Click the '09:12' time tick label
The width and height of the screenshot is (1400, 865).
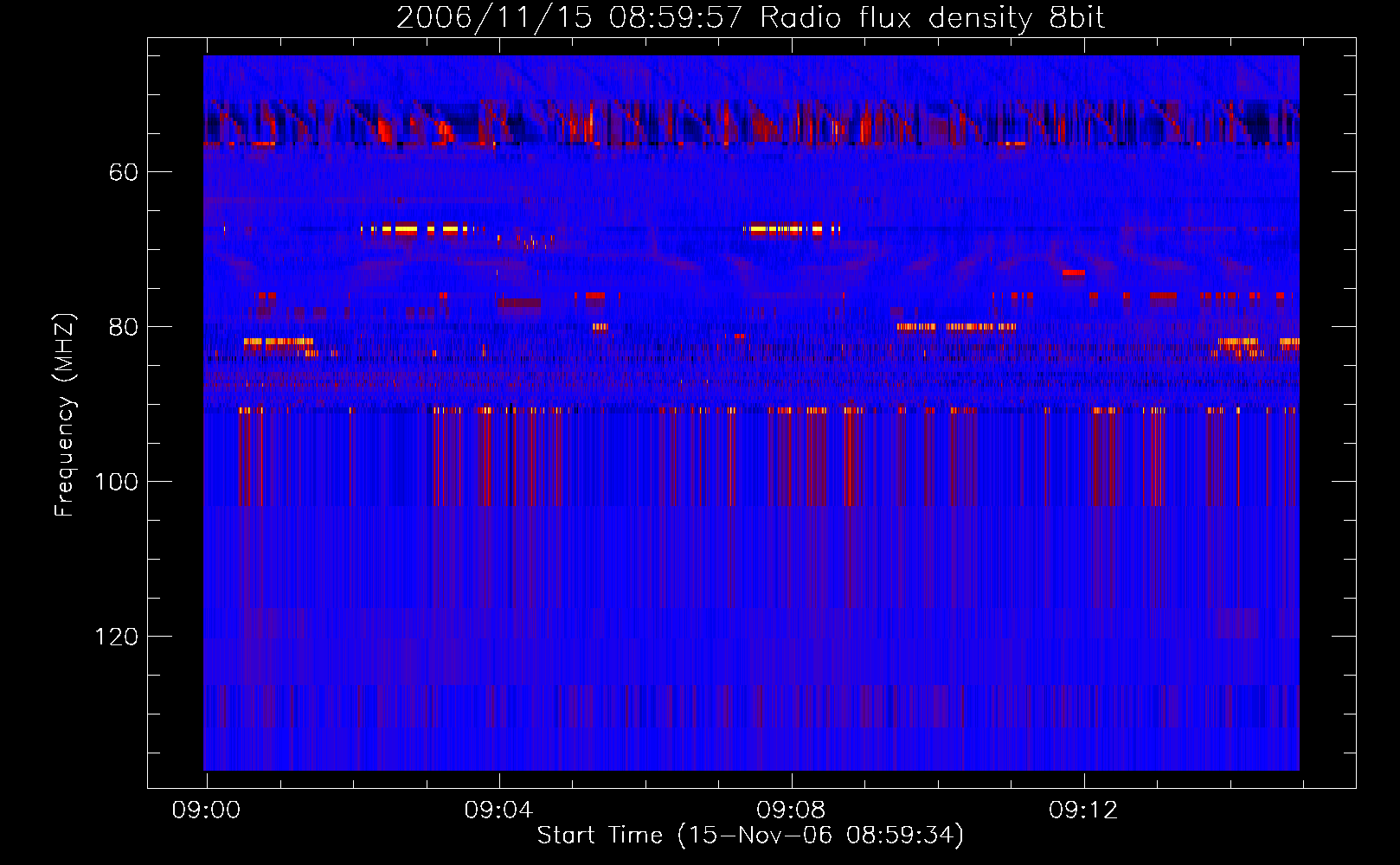[1083, 810]
